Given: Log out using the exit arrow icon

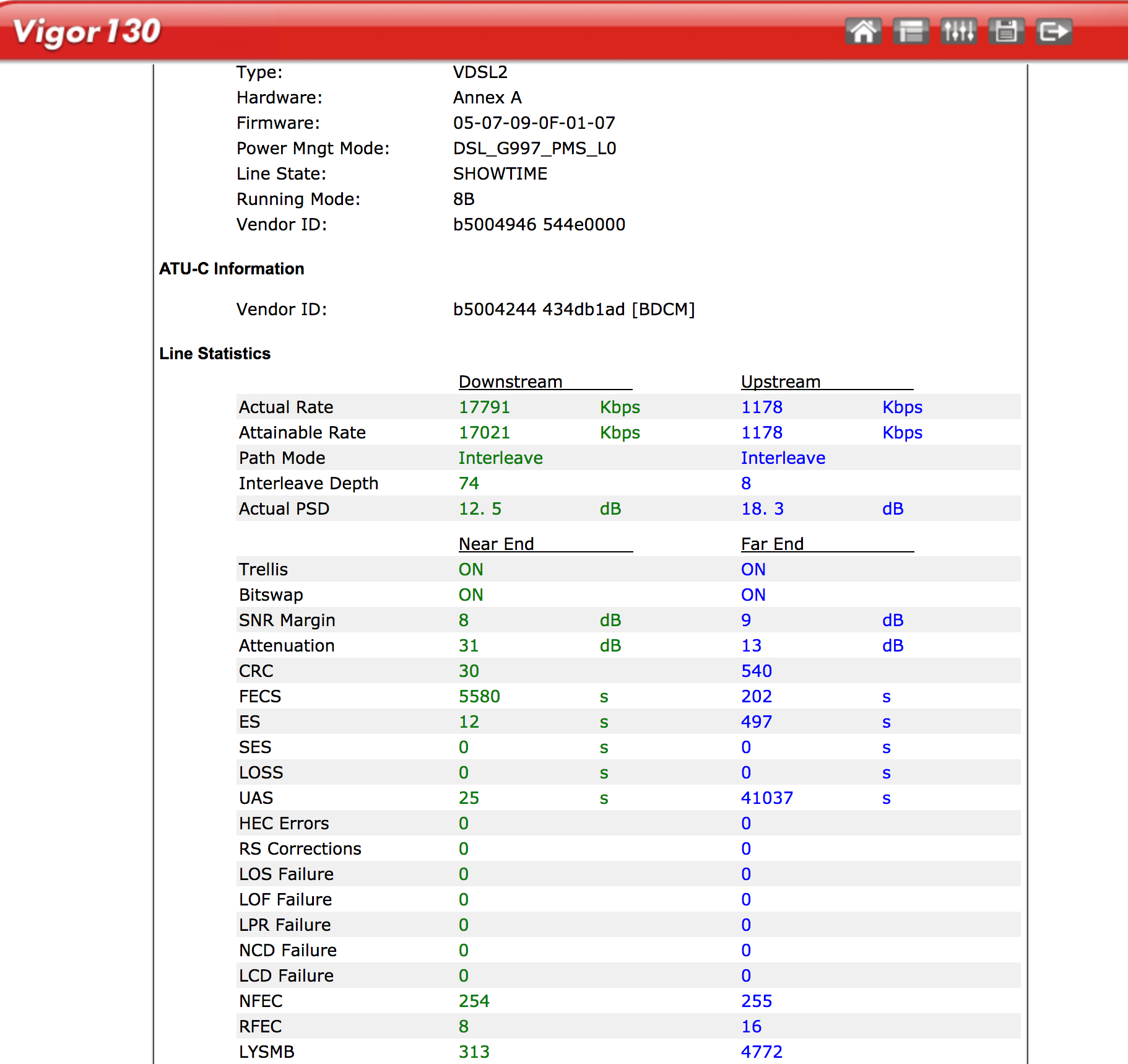Looking at the screenshot, I should click(x=1054, y=31).
